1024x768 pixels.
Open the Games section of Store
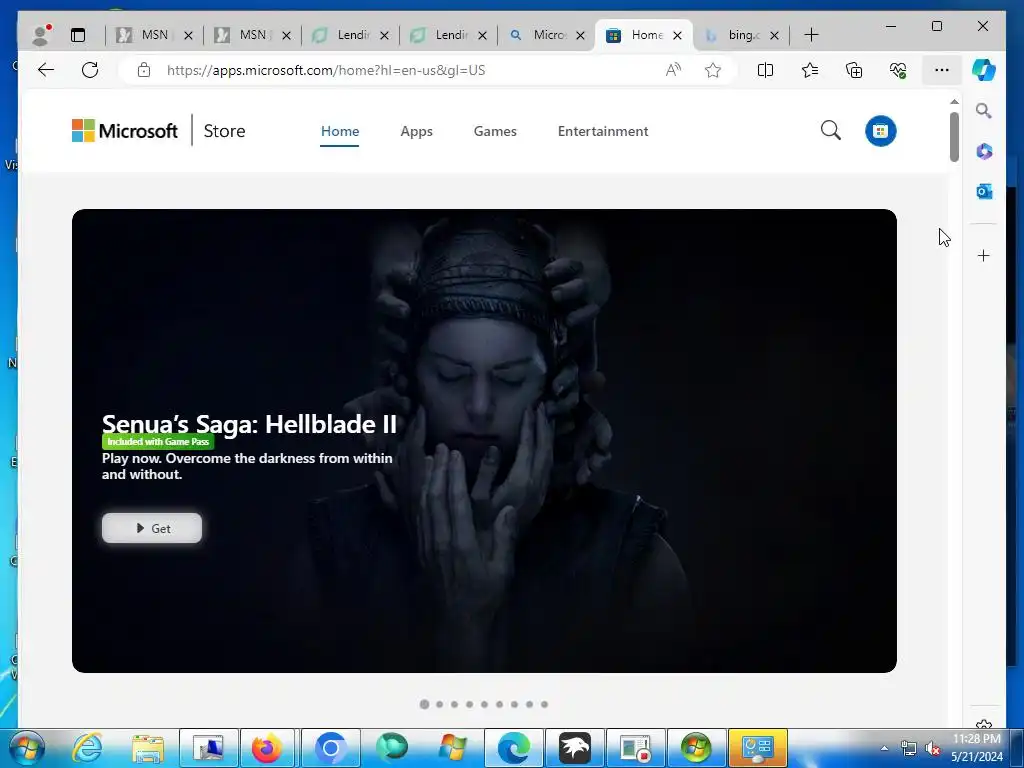(495, 131)
